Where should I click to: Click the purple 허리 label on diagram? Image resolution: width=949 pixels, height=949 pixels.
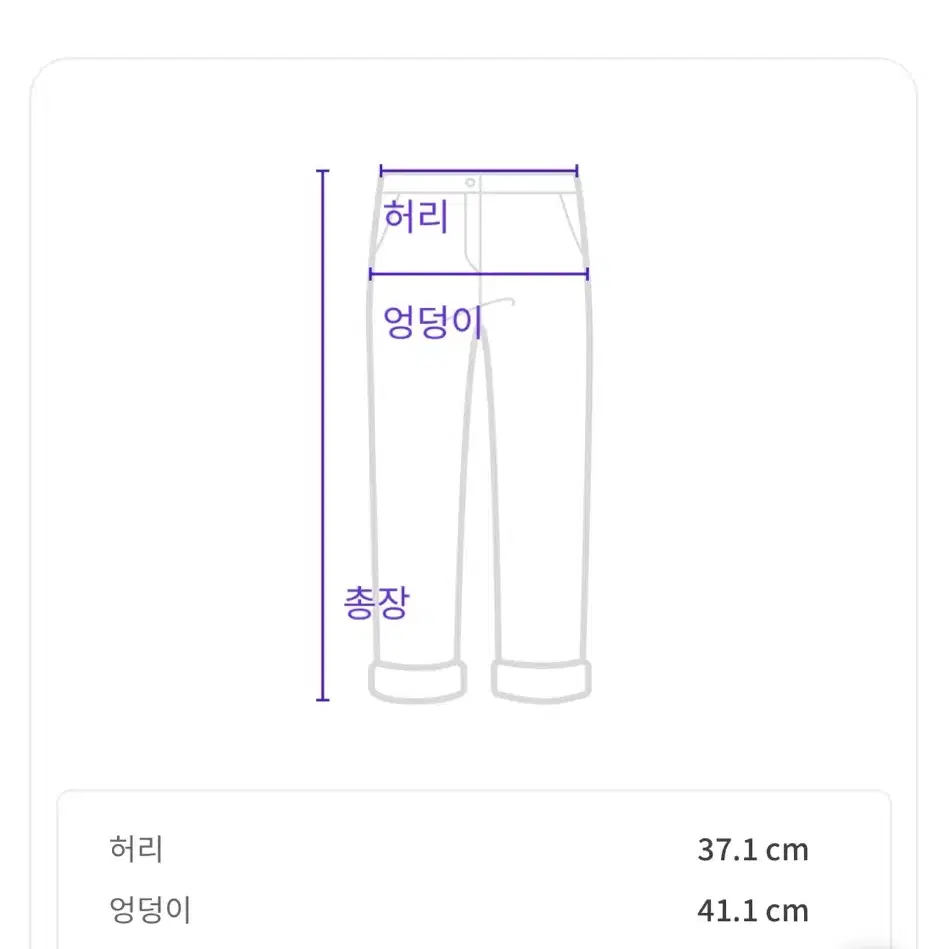(416, 216)
